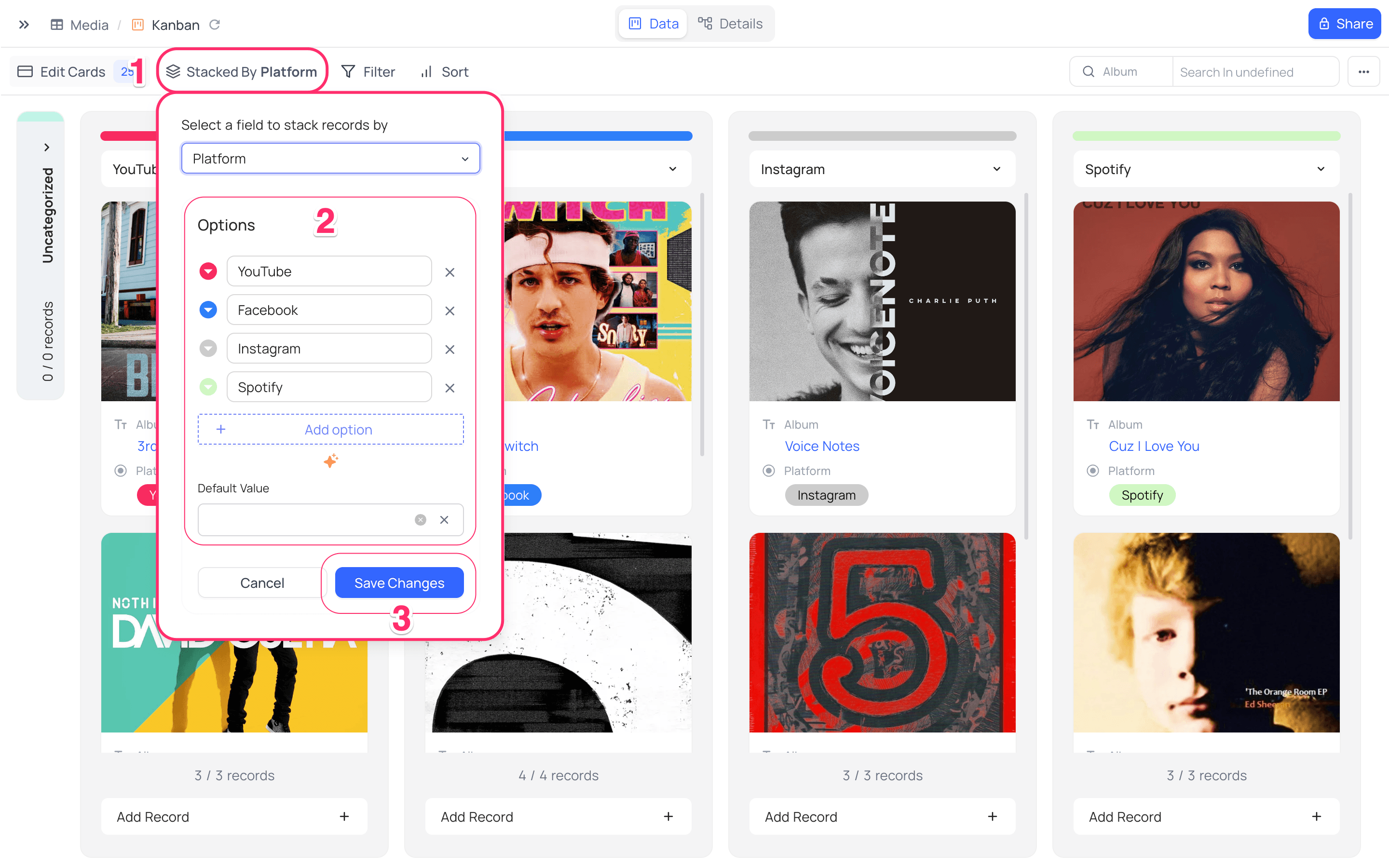This screenshot has height=868, width=1389.
Task: Click the sparkle AI suggestion icon
Action: tap(330, 461)
